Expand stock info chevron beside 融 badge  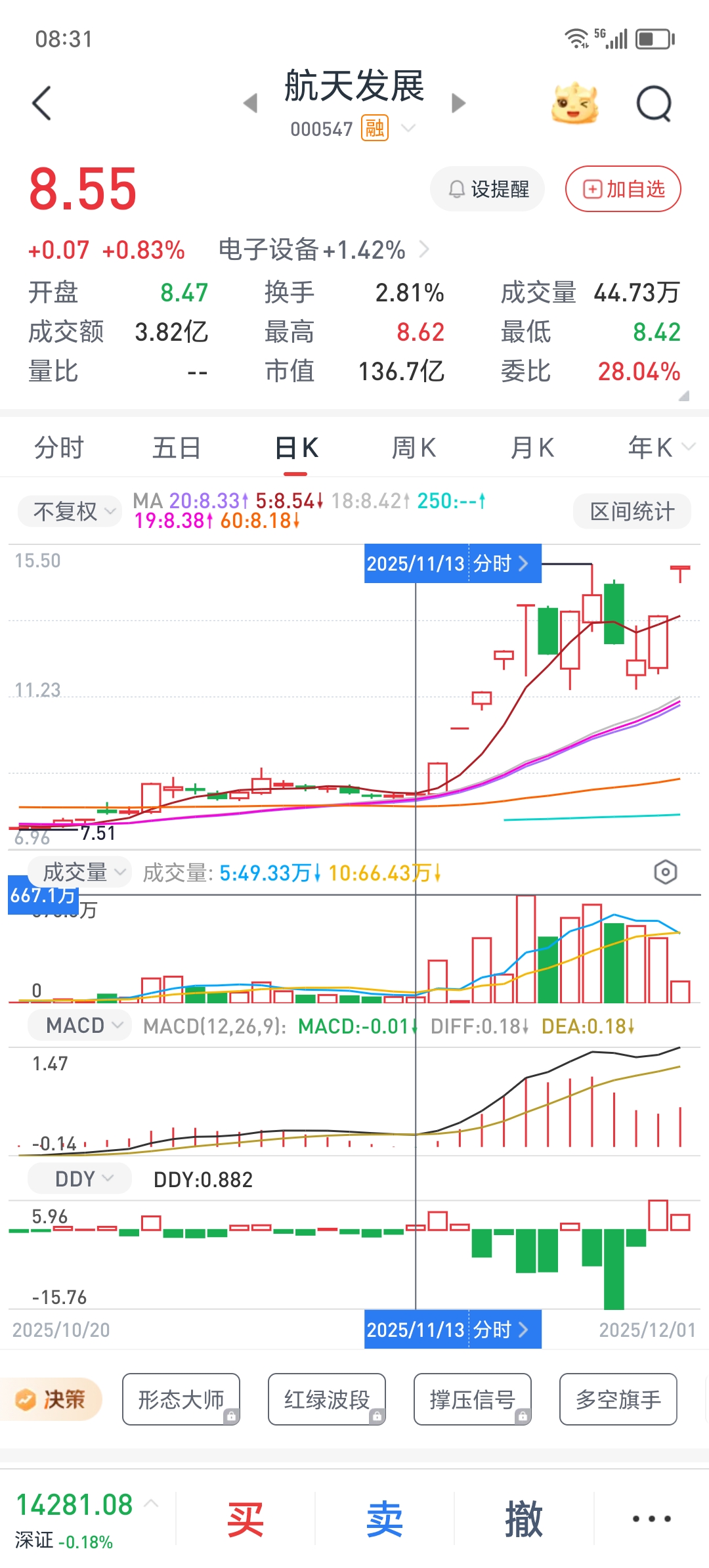tap(408, 127)
